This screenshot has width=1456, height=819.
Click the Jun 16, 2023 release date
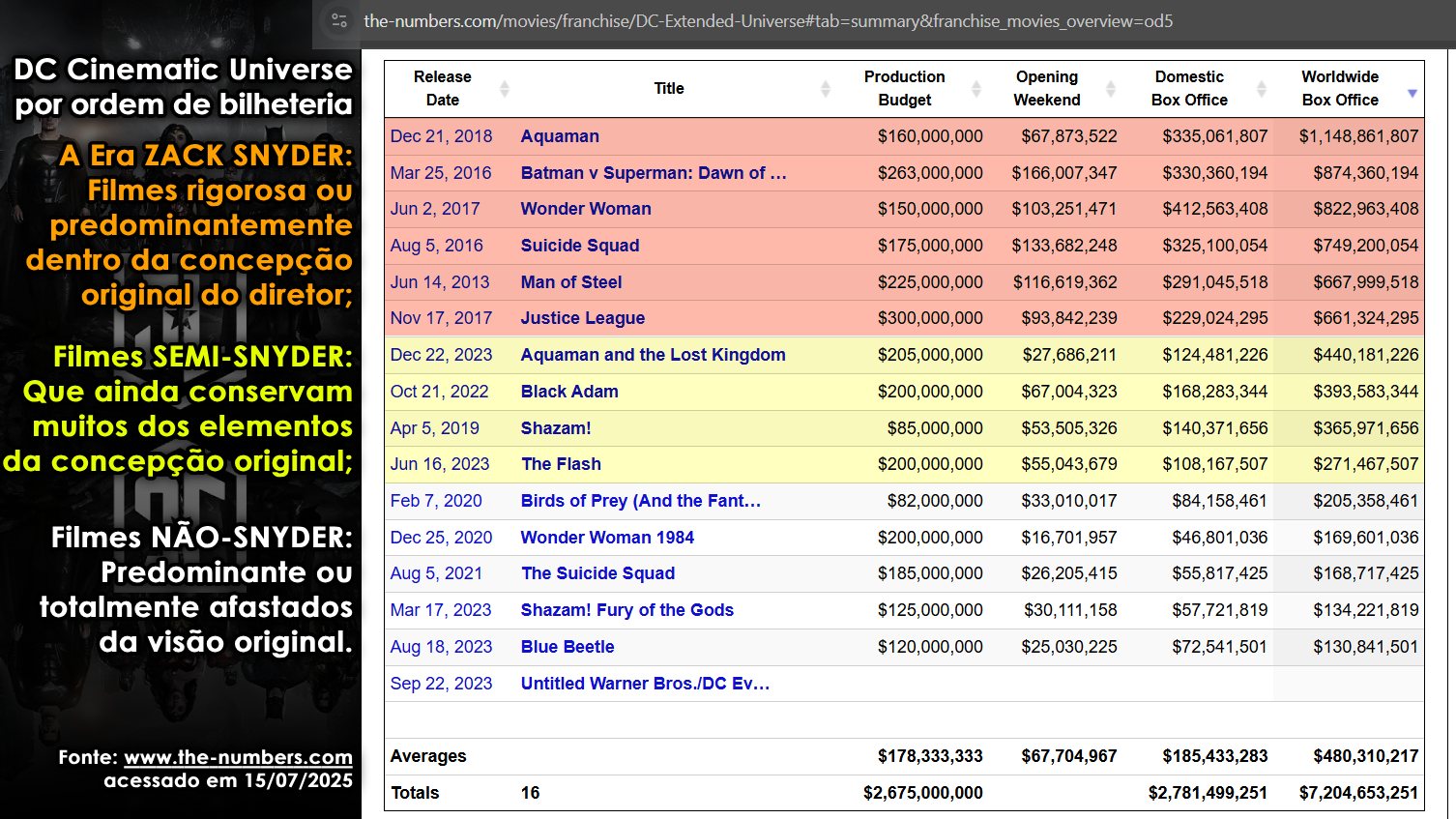coord(440,464)
